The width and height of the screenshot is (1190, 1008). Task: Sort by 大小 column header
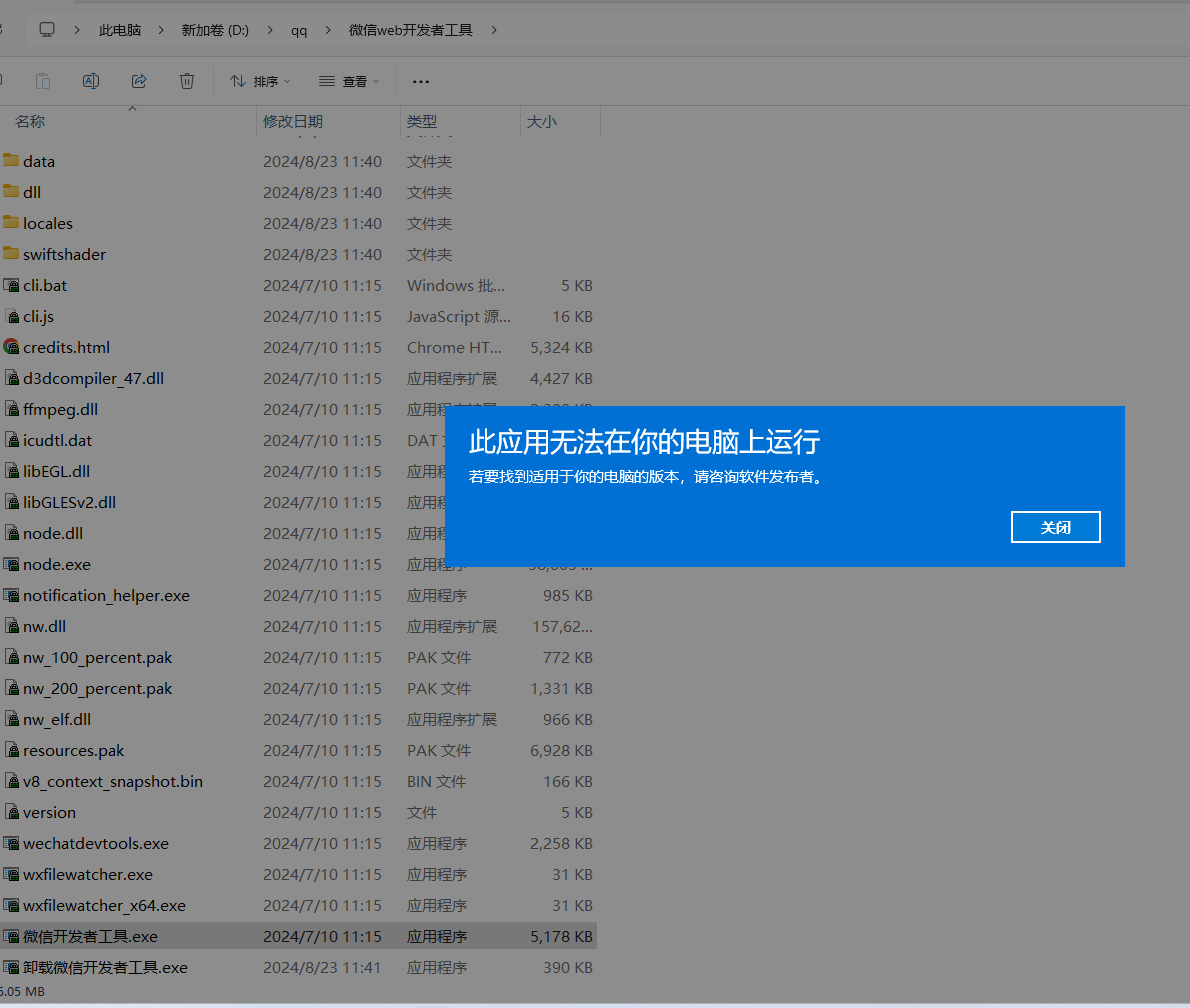542,121
